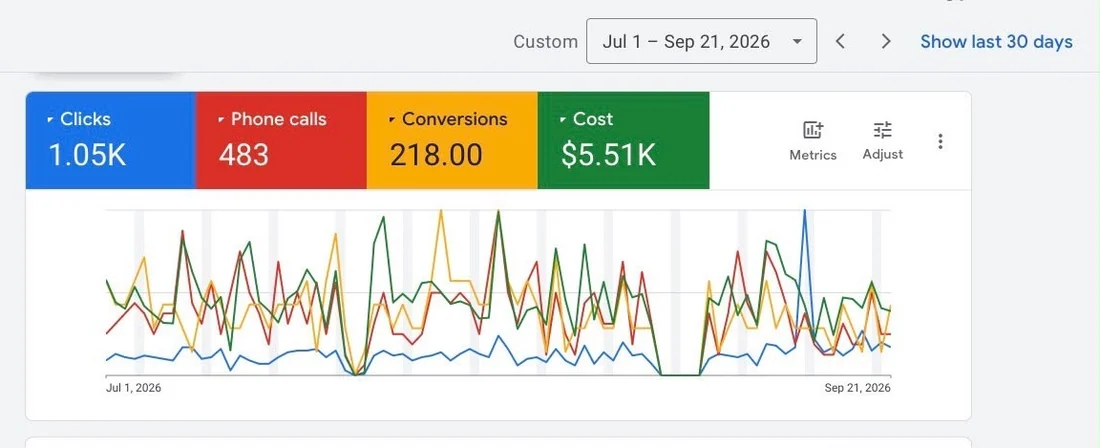
Task: Click the 483 phone calls value
Action: tap(243, 155)
